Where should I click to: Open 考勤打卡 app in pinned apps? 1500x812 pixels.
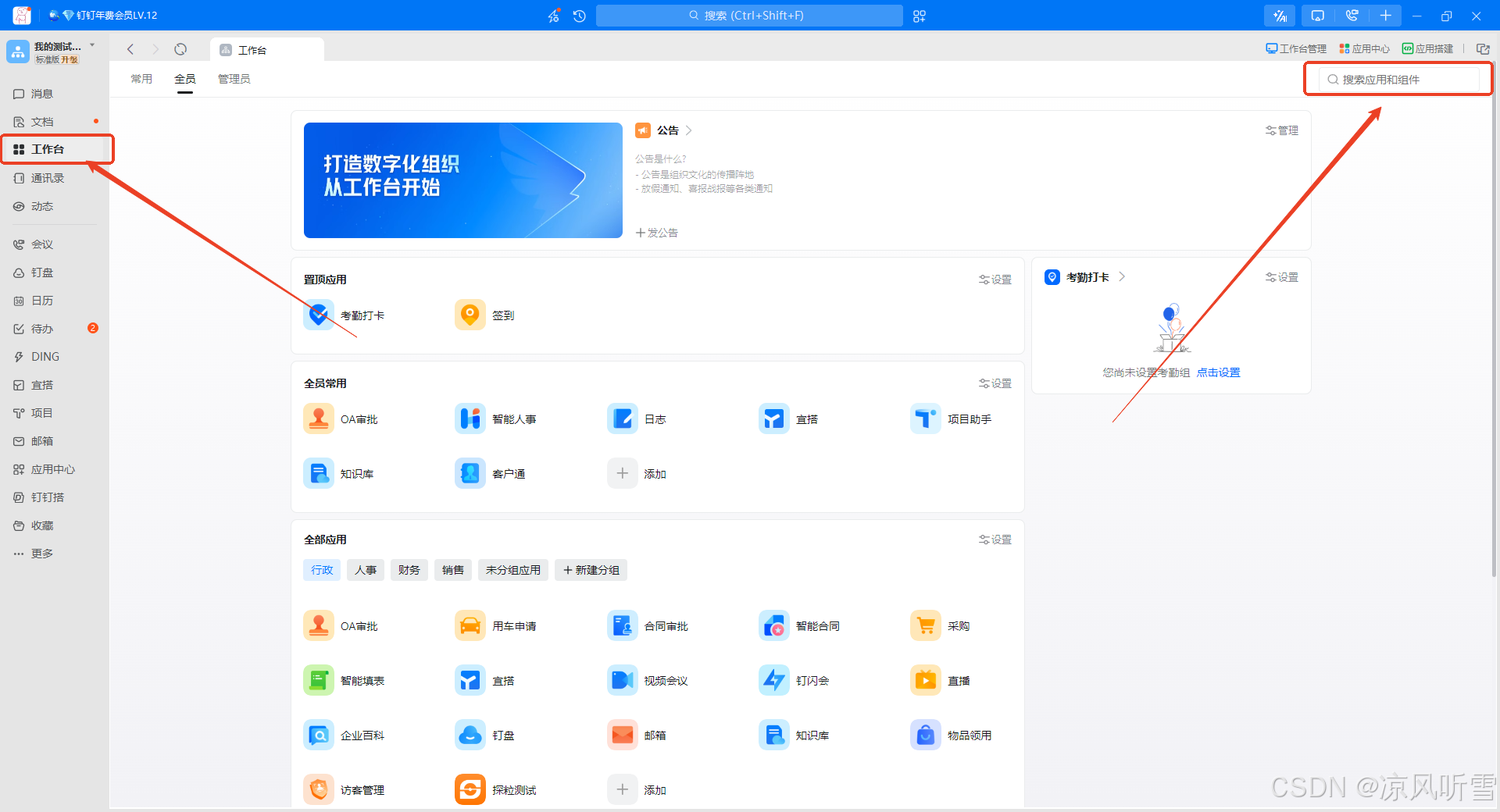344,315
